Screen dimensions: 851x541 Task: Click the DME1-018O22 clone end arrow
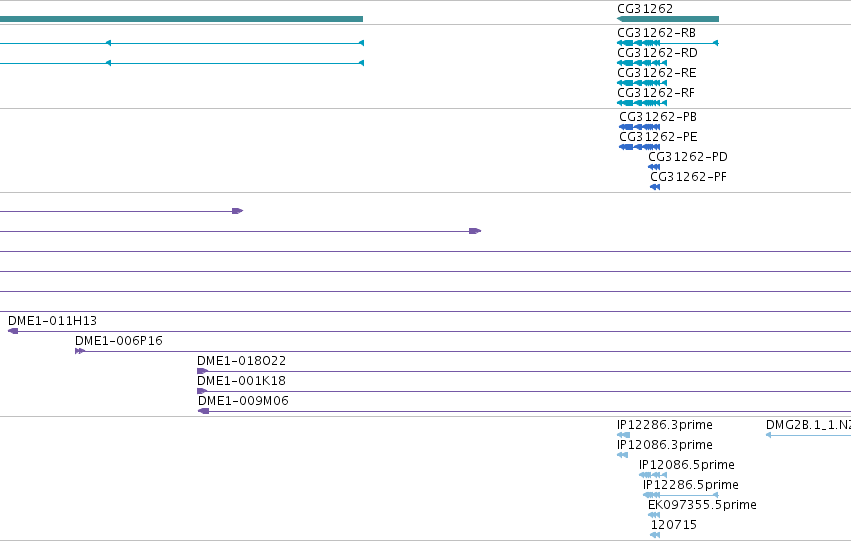(x=202, y=371)
